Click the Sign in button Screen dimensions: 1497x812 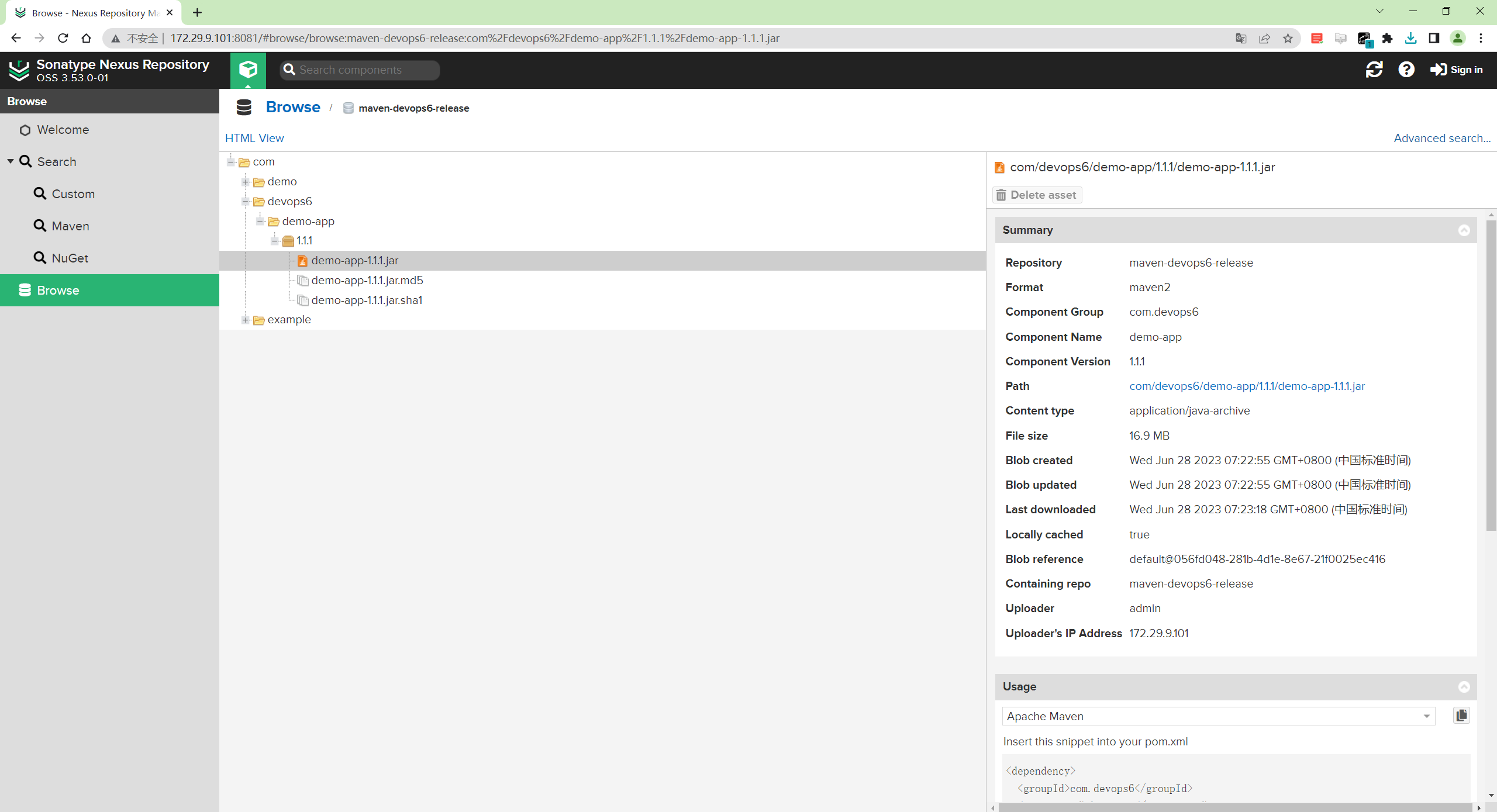1456,70
